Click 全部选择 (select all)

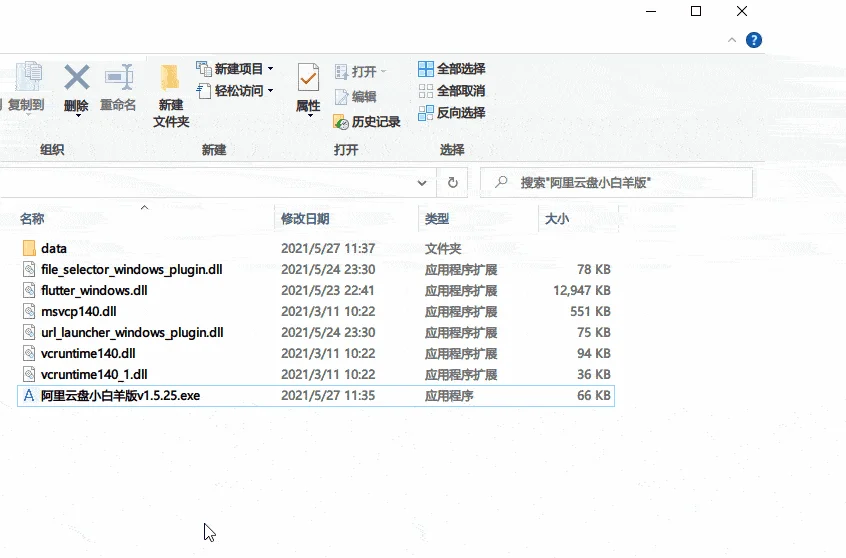pyautogui.click(x=452, y=69)
